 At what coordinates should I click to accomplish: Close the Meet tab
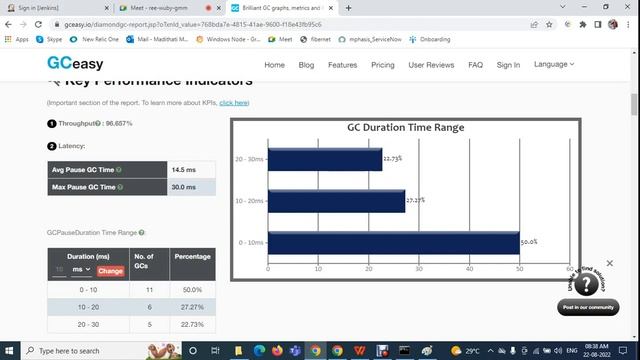click(x=218, y=8)
